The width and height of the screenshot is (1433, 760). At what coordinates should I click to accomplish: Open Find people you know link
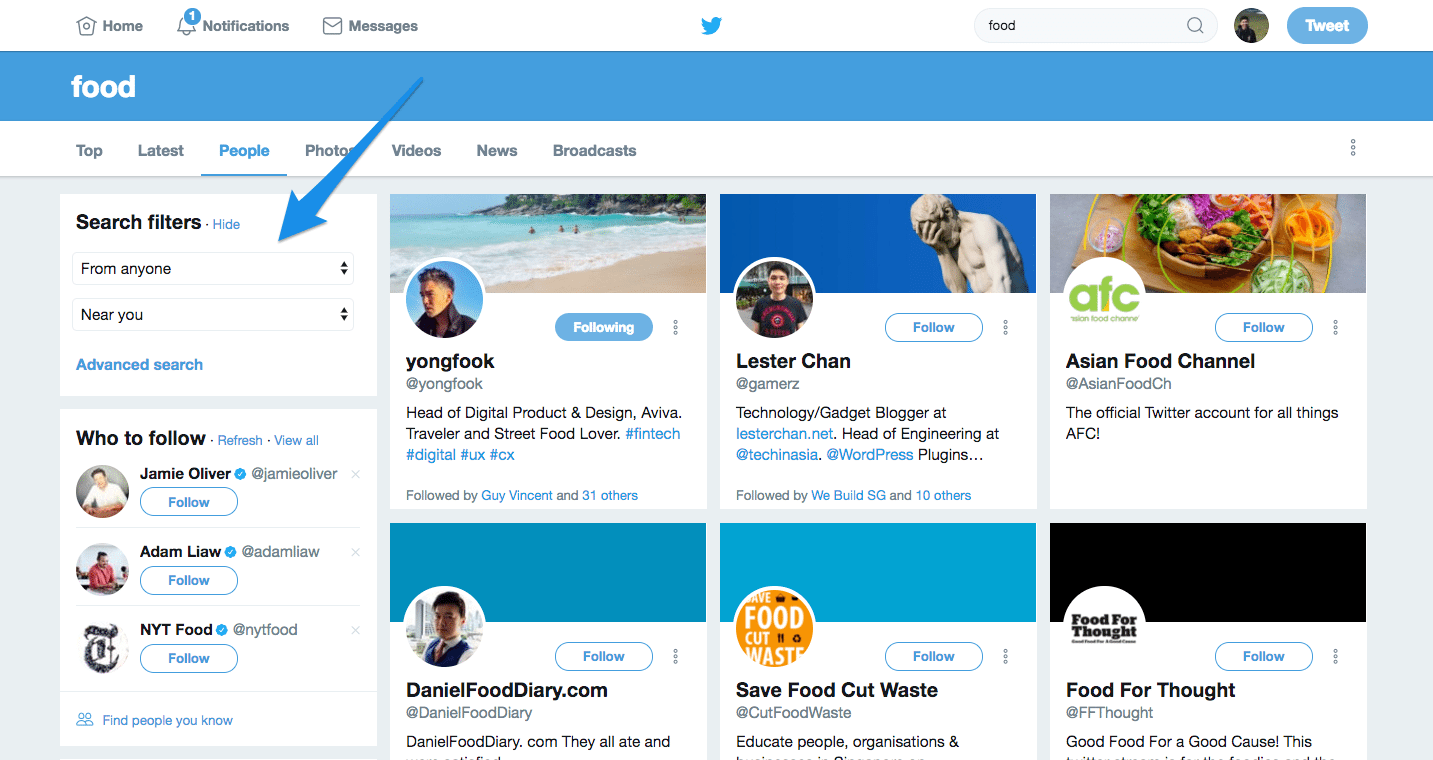[167, 720]
